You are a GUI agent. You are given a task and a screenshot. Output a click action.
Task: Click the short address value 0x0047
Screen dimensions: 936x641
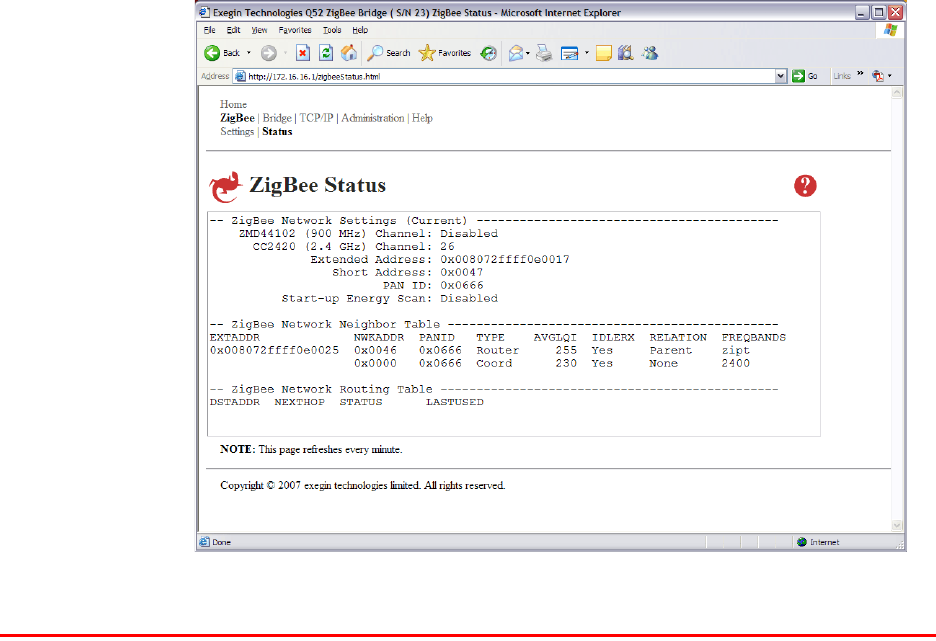(462, 273)
